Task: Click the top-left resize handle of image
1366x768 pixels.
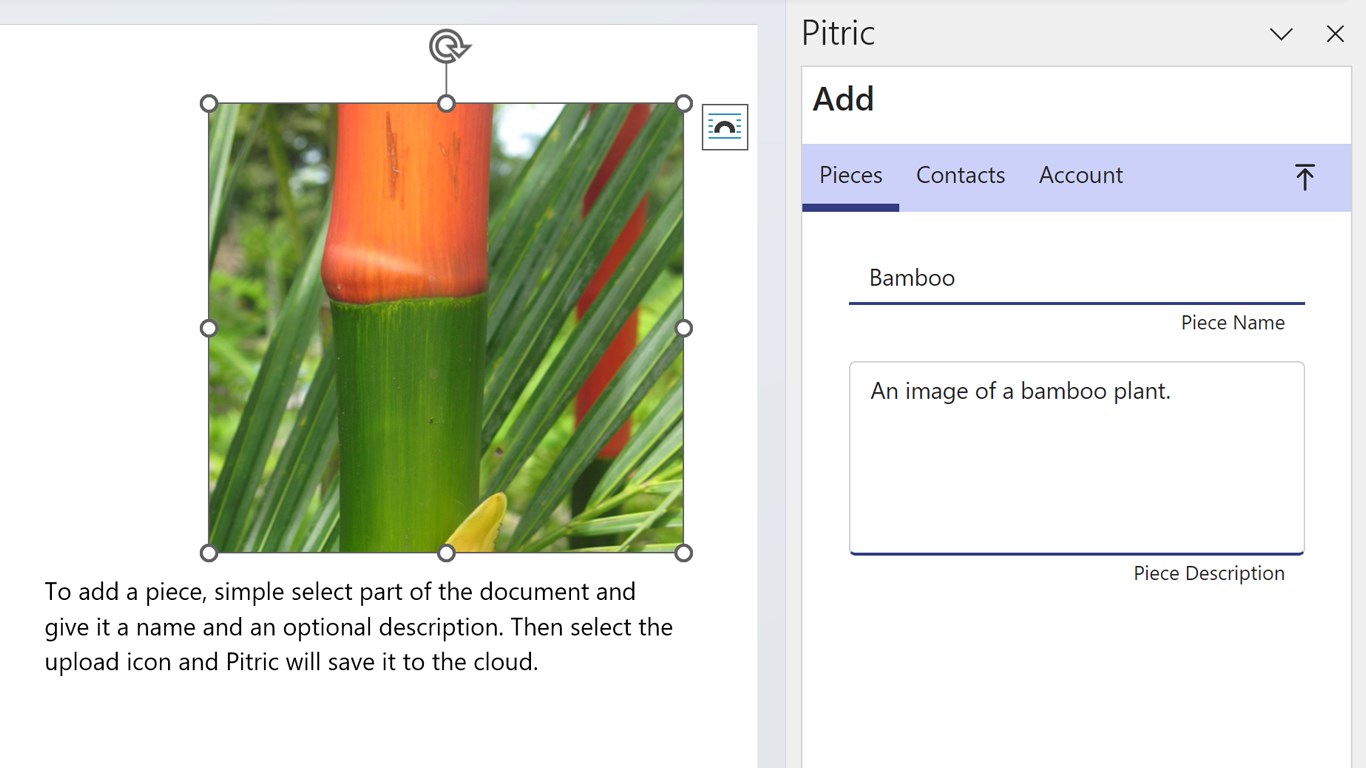Action: click(x=209, y=103)
